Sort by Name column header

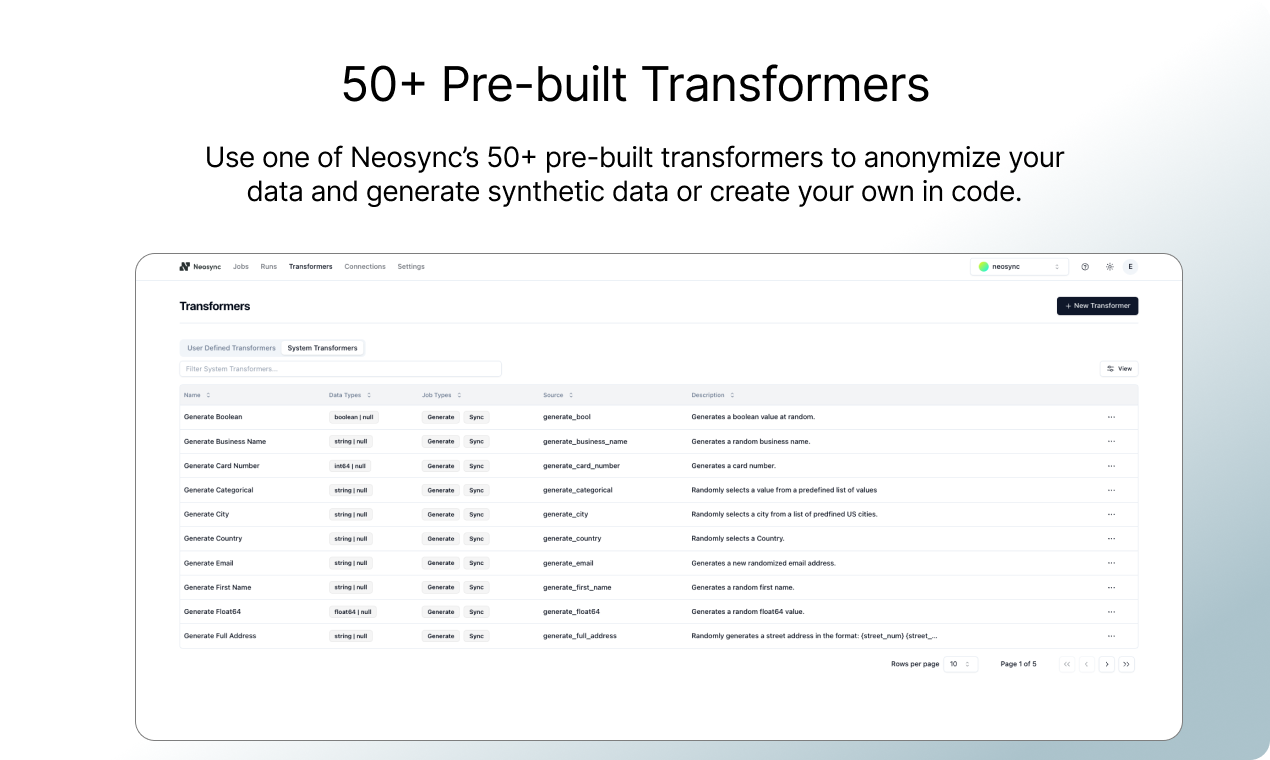(197, 395)
